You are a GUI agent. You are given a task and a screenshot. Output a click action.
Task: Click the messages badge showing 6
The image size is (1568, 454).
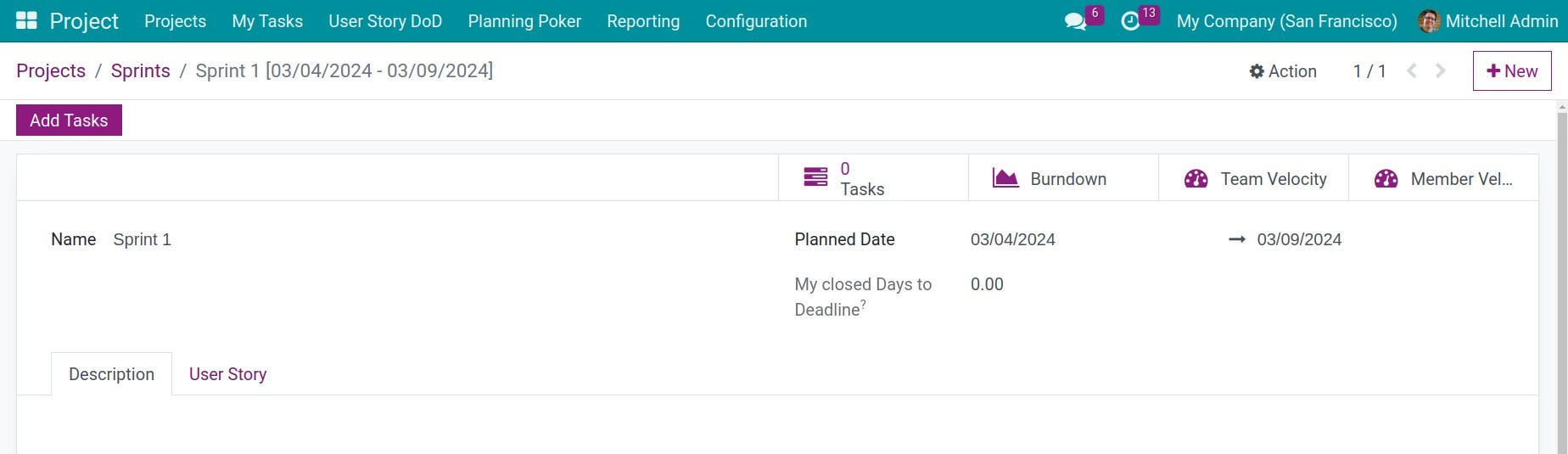tap(1095, 14)
